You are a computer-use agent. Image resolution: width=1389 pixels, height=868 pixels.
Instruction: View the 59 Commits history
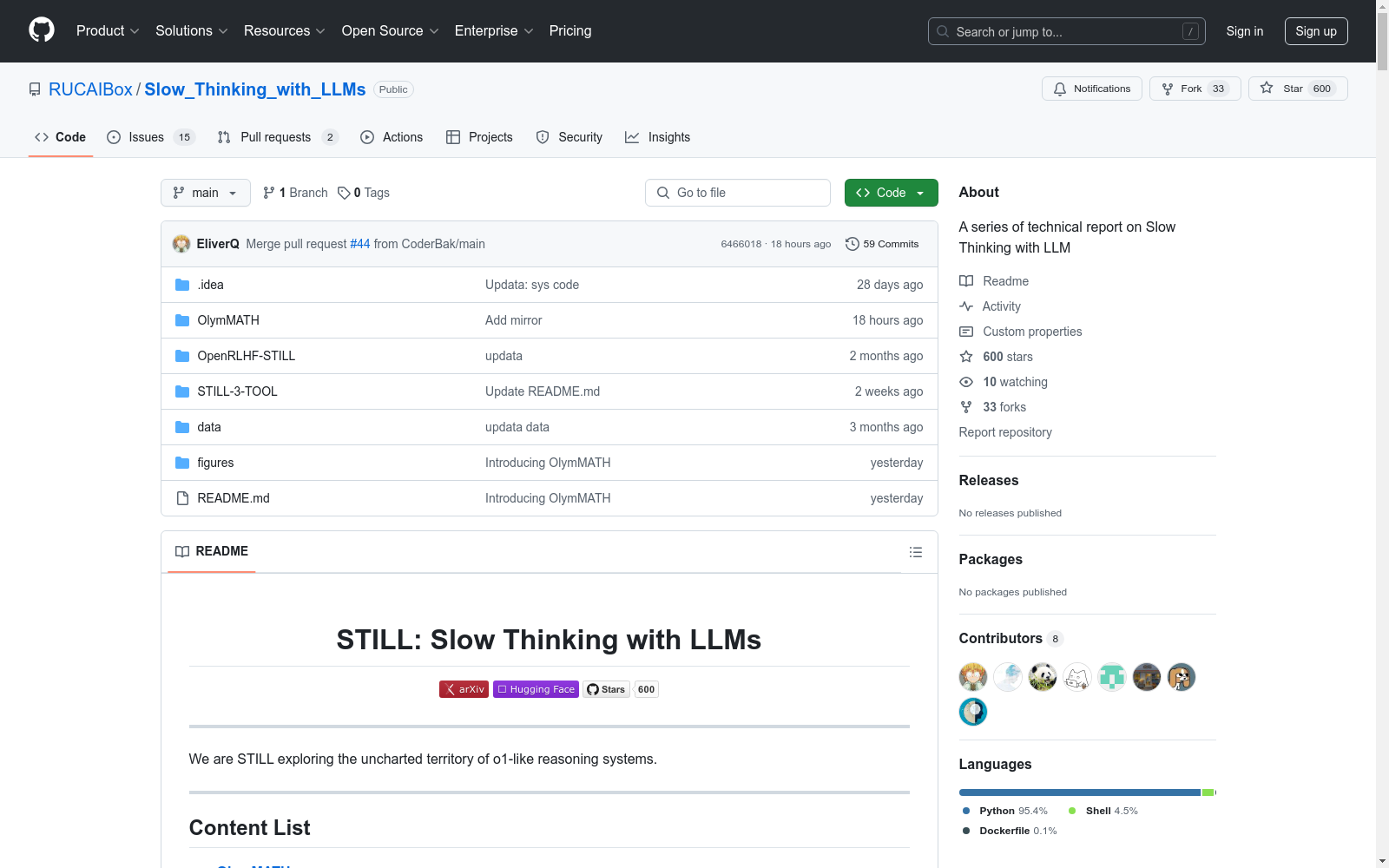tap(882, 244)
